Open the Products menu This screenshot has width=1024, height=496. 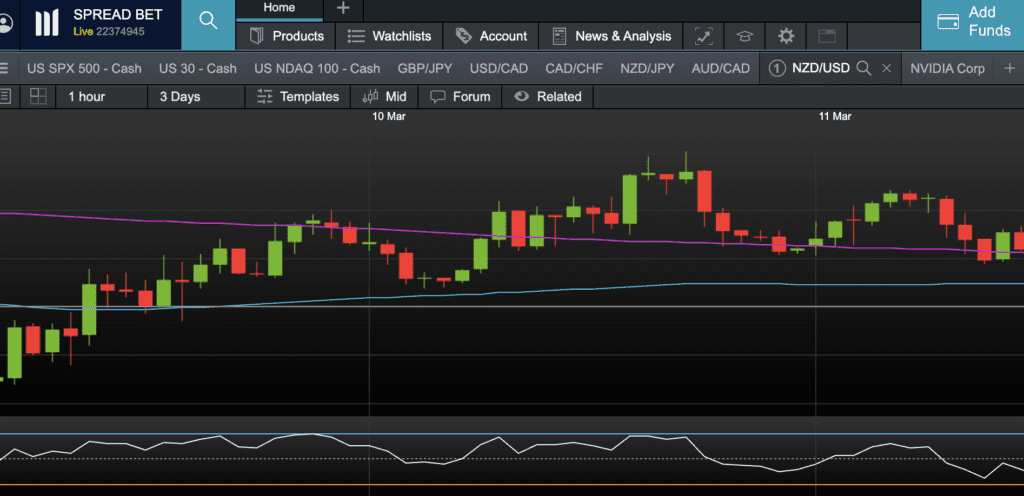point(285,37)
